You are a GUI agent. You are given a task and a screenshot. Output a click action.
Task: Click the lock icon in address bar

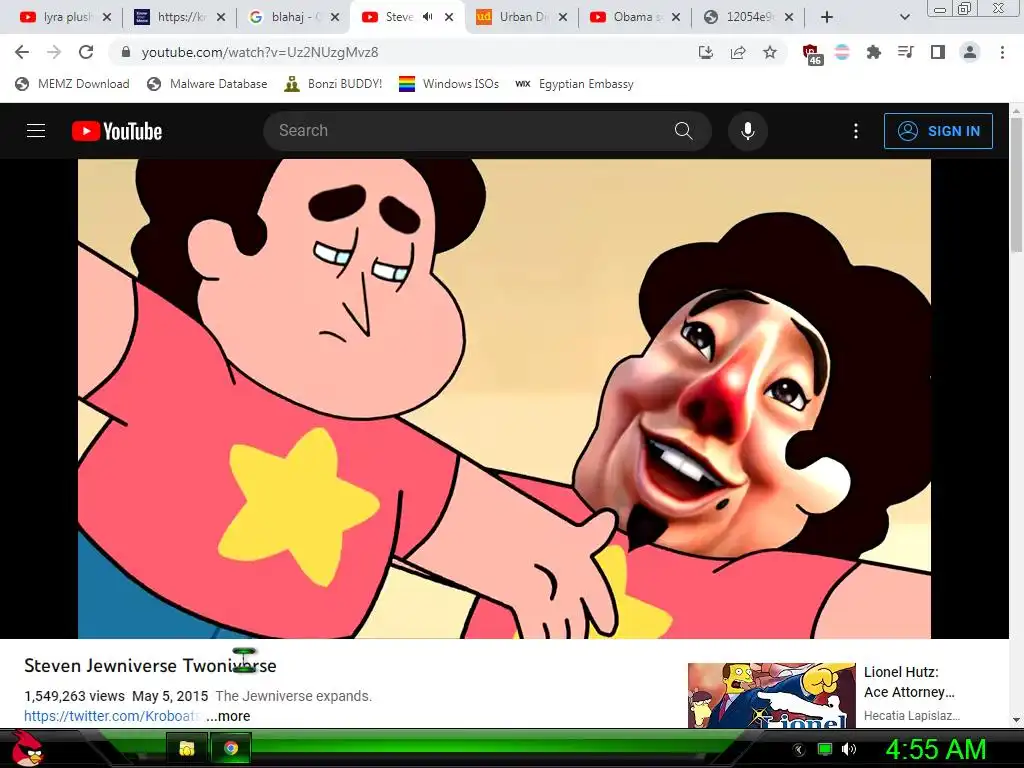click(x=126, y=52)
